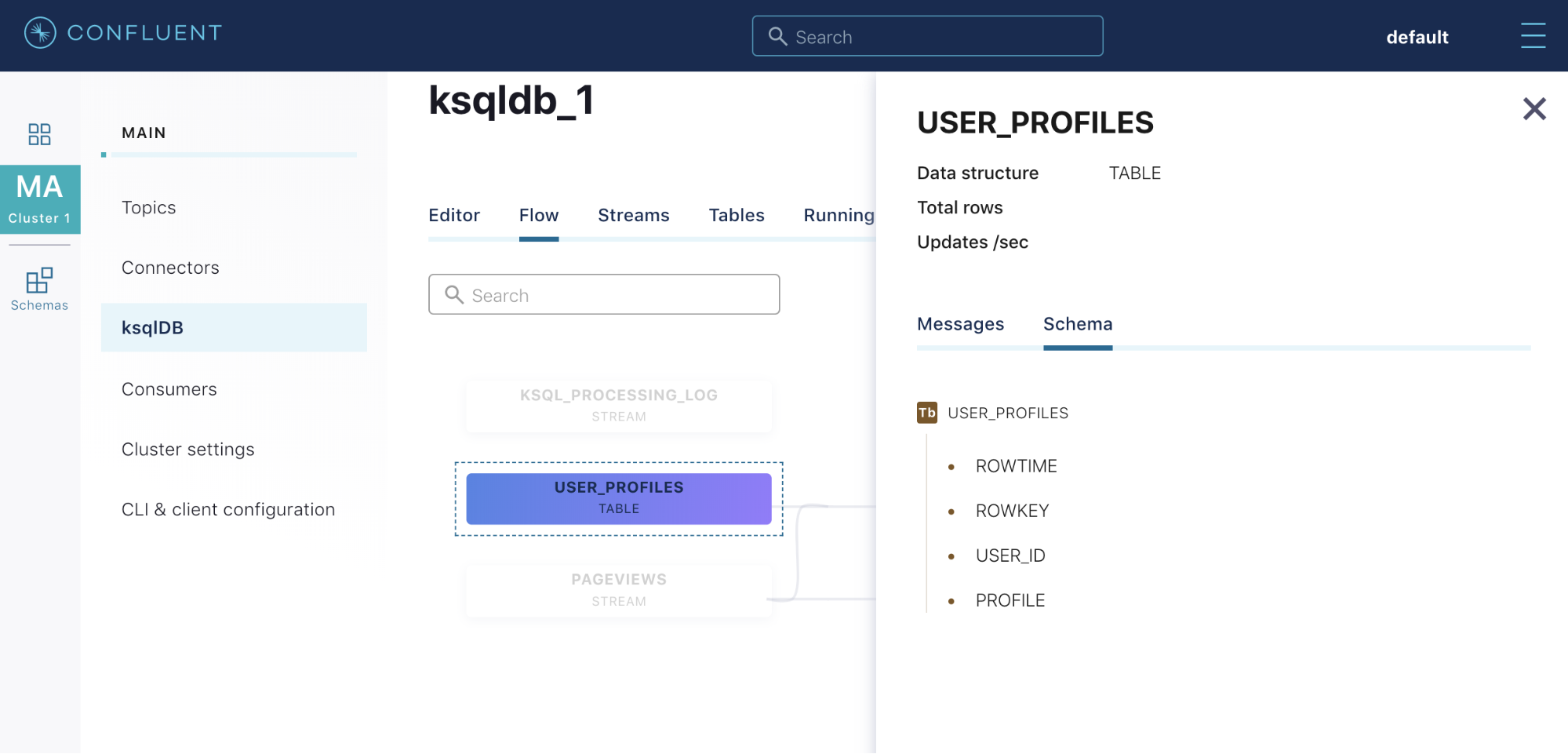1568x754 pixels.
Task: Close the USER_PROFILES detail panel
Action: (x=1534, y=108)
